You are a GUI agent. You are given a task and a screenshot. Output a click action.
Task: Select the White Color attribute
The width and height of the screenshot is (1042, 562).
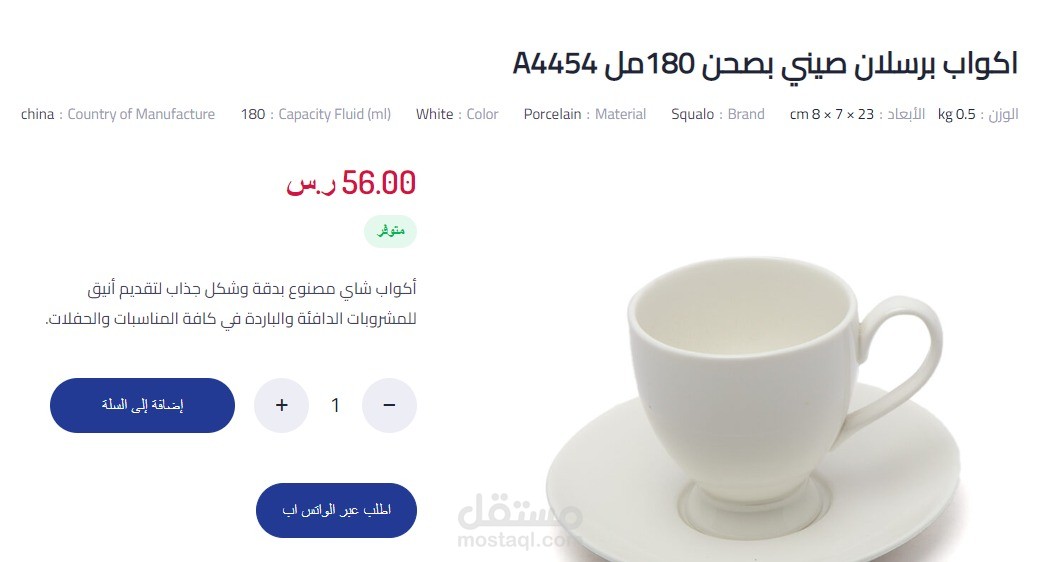[457, 114]
